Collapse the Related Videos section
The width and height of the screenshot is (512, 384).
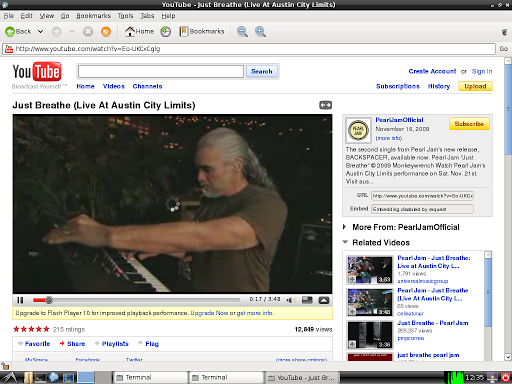(x=345, y=242)
